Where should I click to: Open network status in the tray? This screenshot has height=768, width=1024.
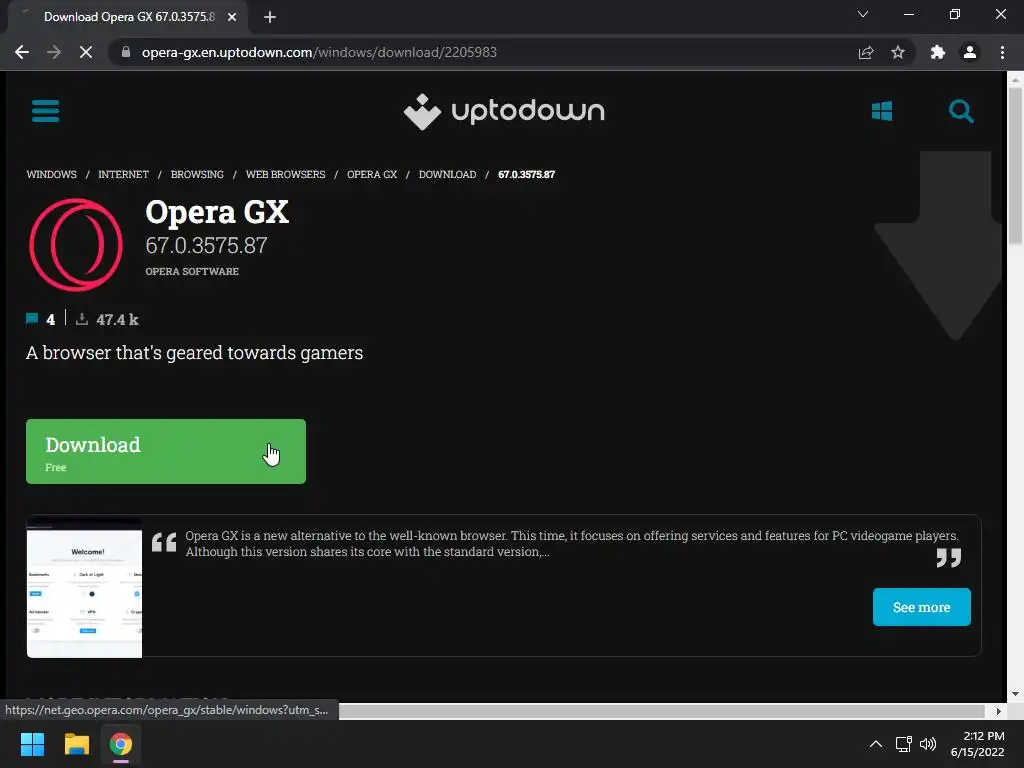[x=904, y=744]
